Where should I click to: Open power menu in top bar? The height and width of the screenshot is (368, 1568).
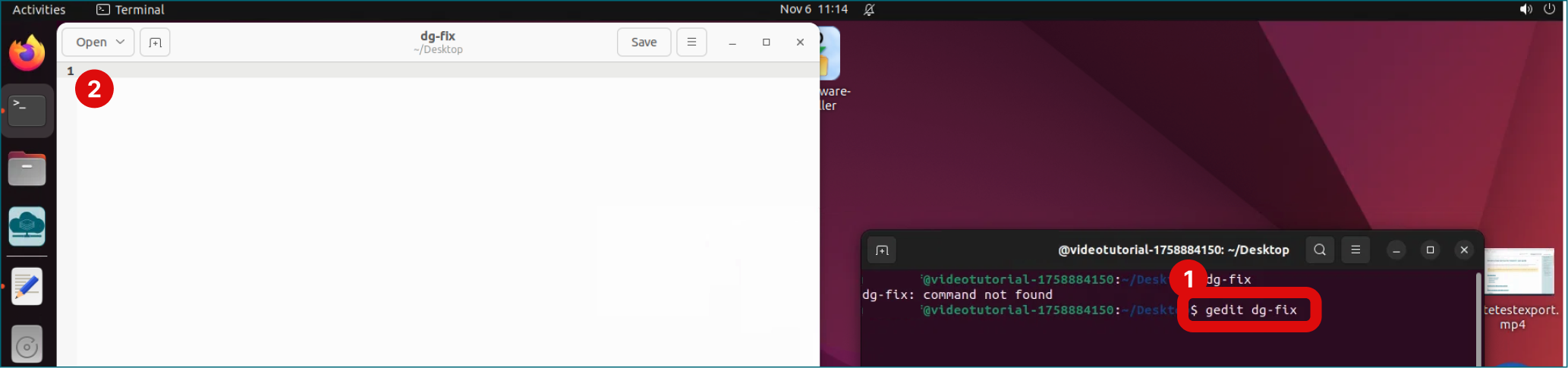(x=1550, y=9)
